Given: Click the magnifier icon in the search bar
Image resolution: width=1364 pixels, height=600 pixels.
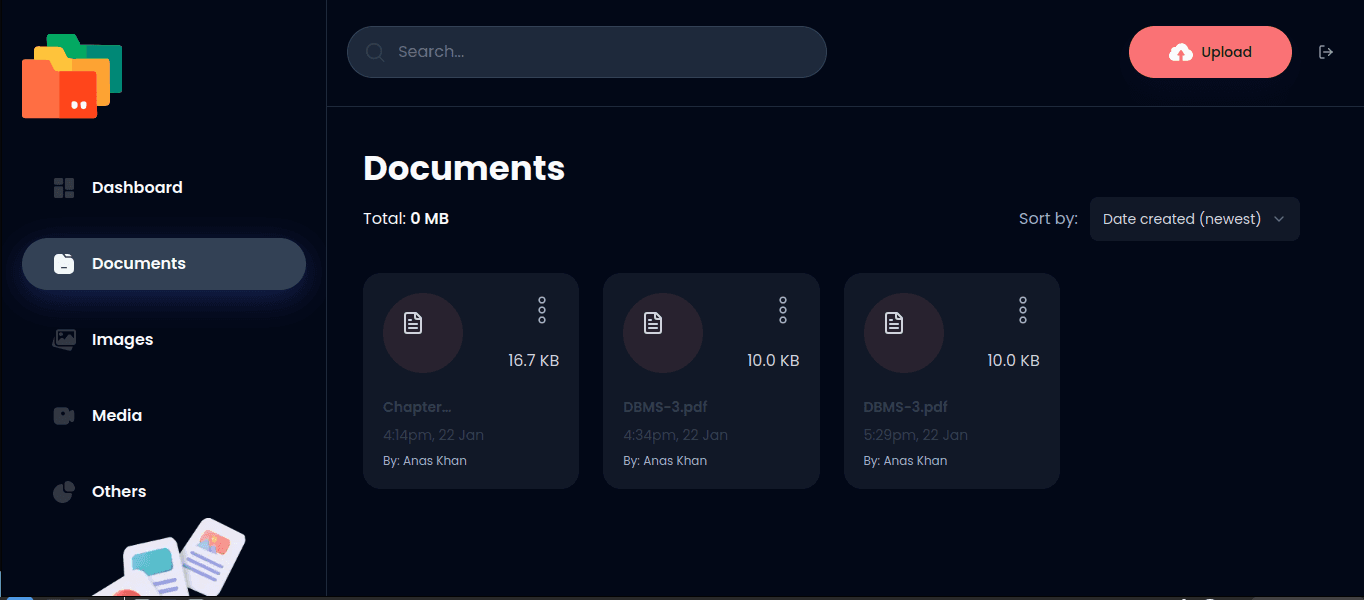Looking at the screenshot, I should click(x=375, y=52).
